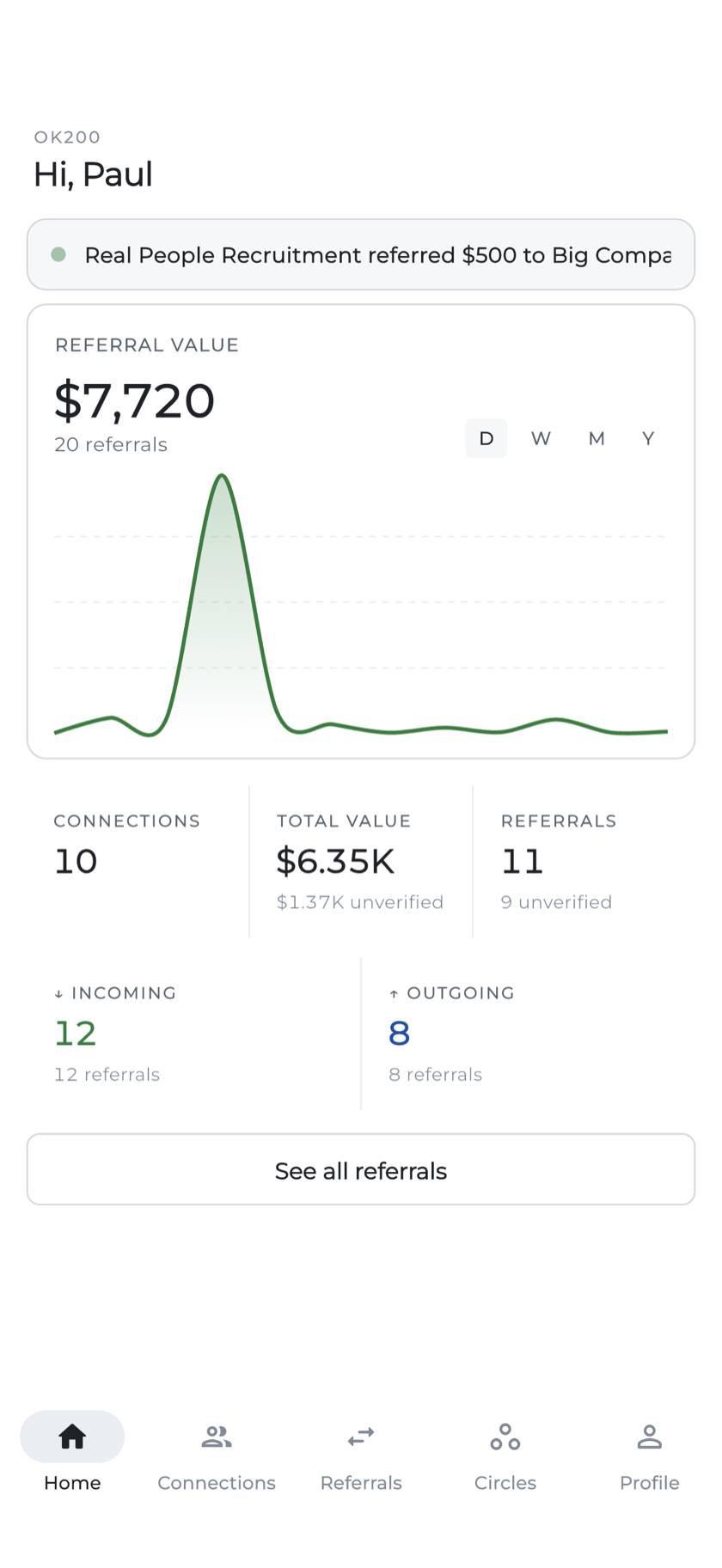Open the Real People Recruitment referral banner

tap(361, 254)
